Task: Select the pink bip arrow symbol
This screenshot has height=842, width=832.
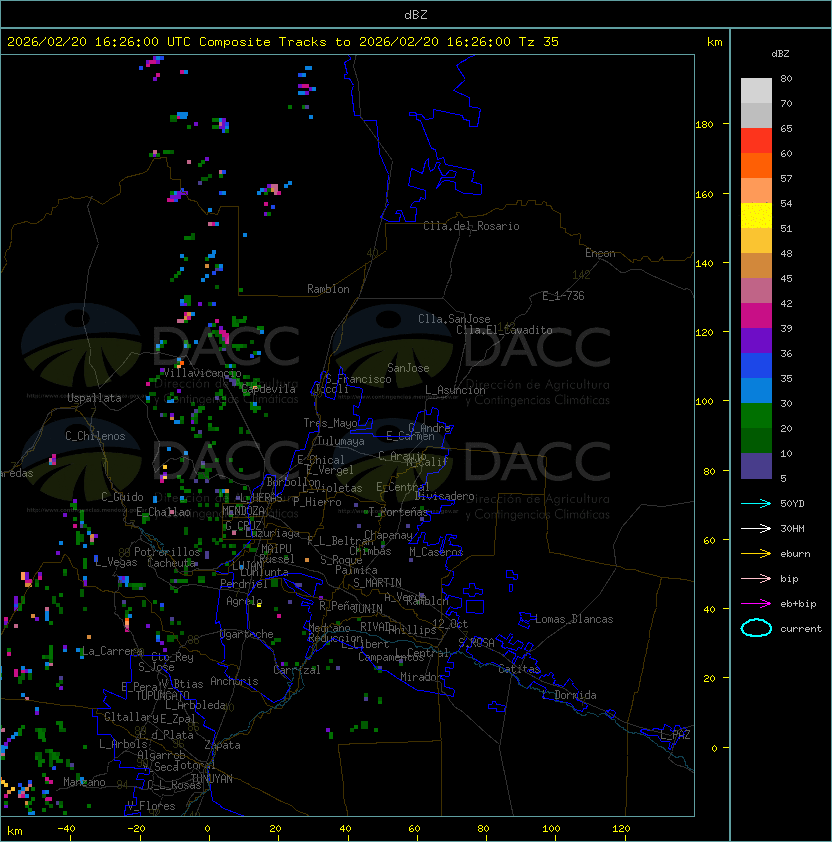Action: pos(756,578)
